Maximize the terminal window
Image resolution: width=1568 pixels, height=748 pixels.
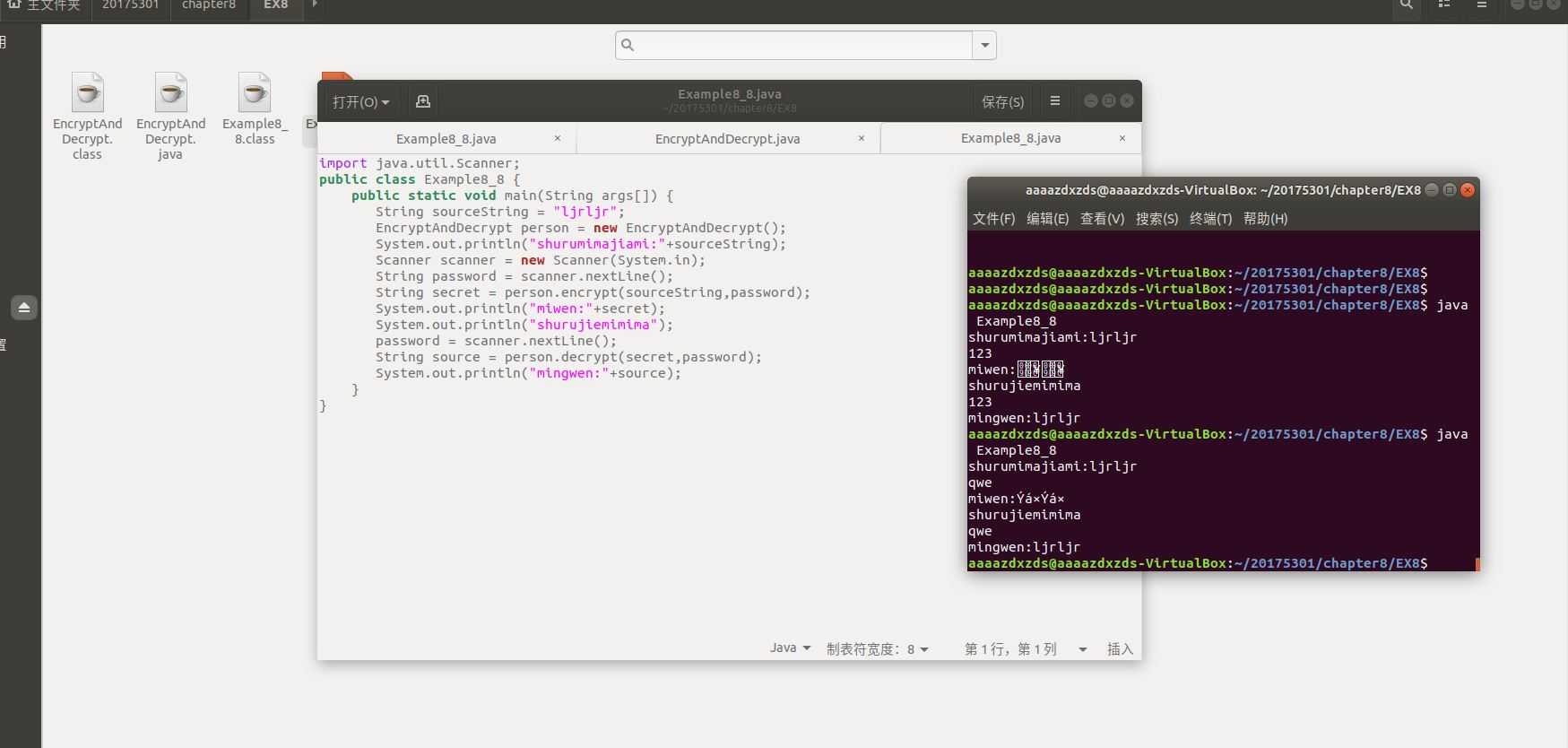pyautogui.click(x=1450, y=189)
